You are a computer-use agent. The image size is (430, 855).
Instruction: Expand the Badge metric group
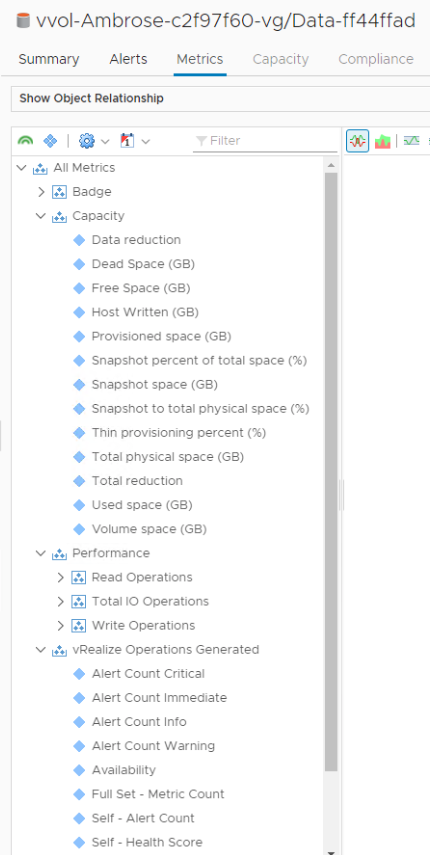[41, 192]
